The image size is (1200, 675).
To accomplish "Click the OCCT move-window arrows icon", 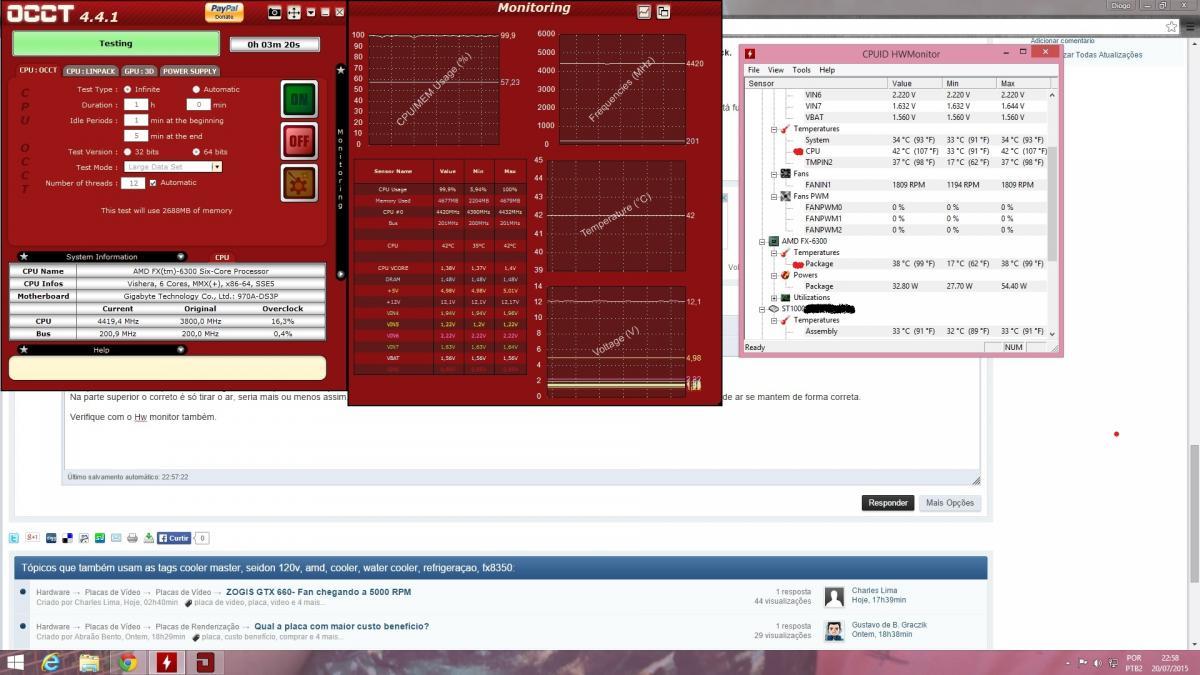I will click(x=294, y=12).
